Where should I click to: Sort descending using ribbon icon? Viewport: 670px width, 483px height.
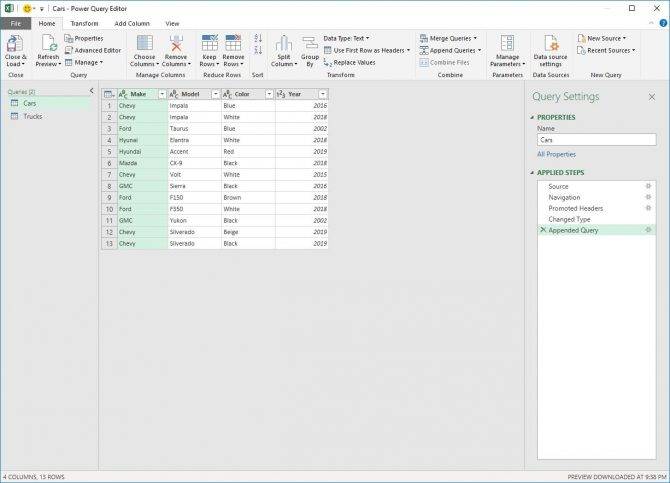click(258, 50)
